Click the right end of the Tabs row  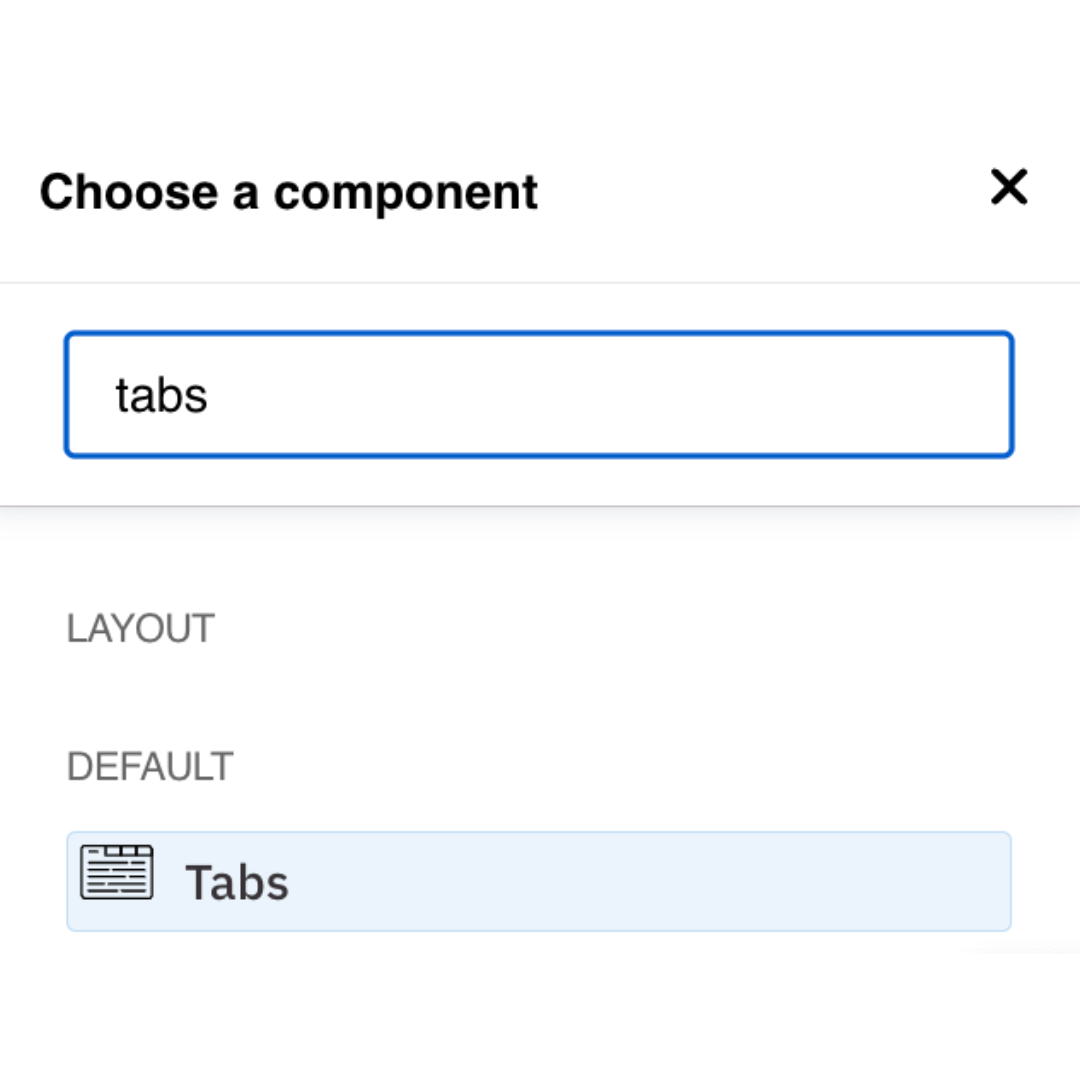(x=960, y=881)
